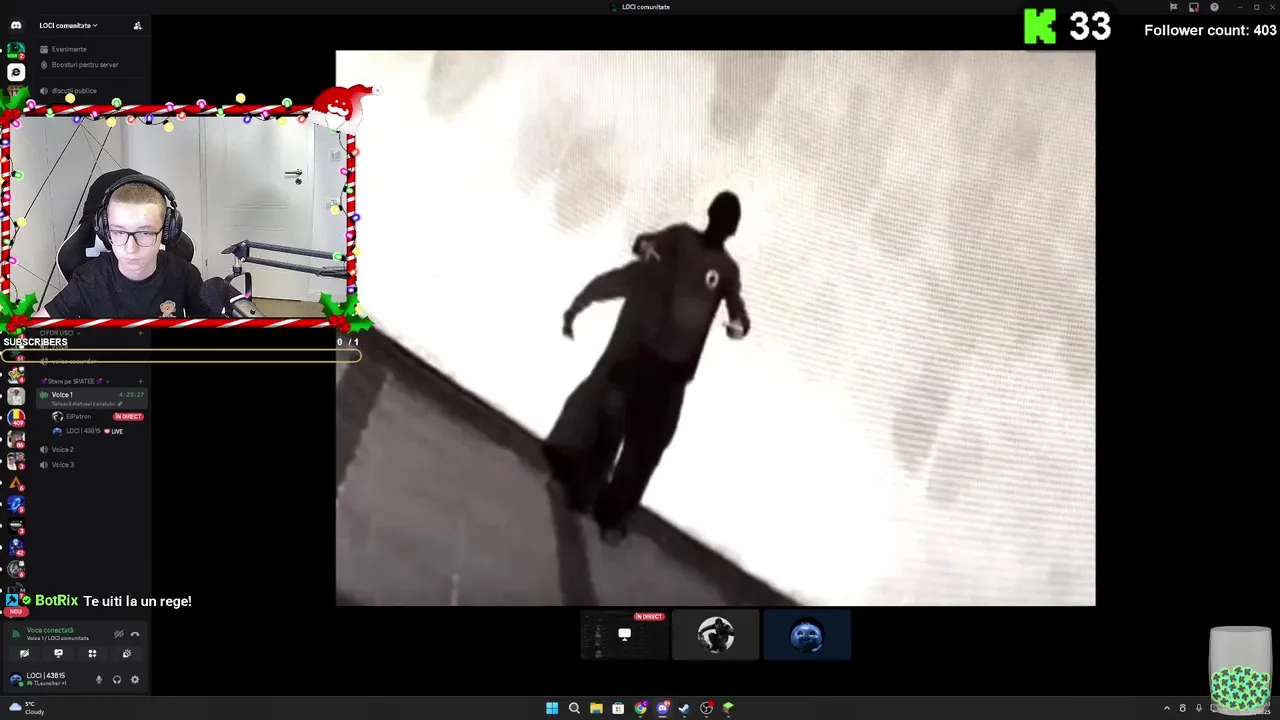Screen dimensions: 1280x720
Task: Open the Cloudy weather widget
Action: pos(26,708)
